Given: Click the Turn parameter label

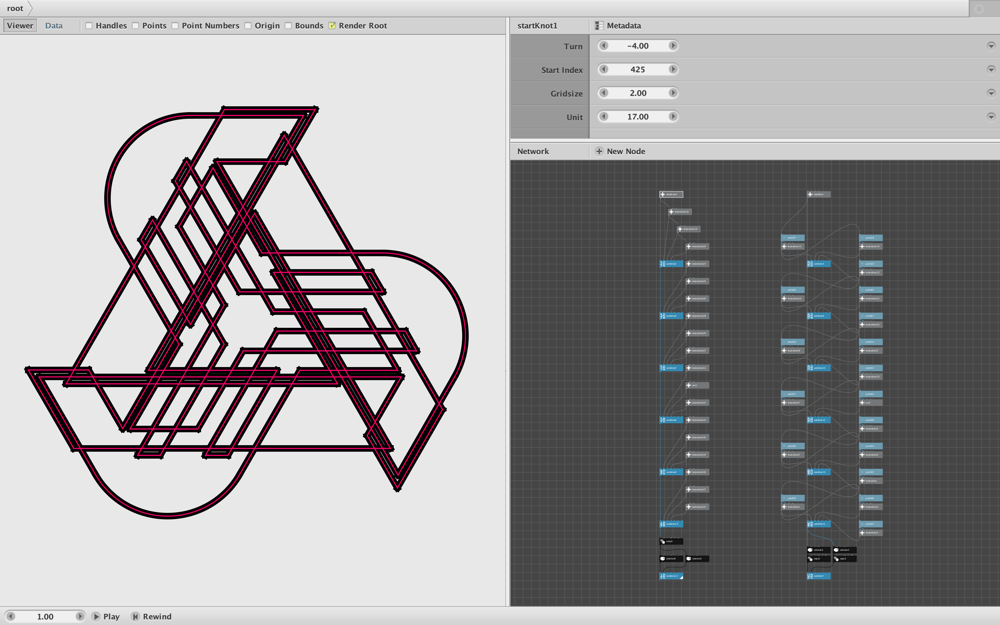Looking at the screenshot, I should [x=573, y=47].
